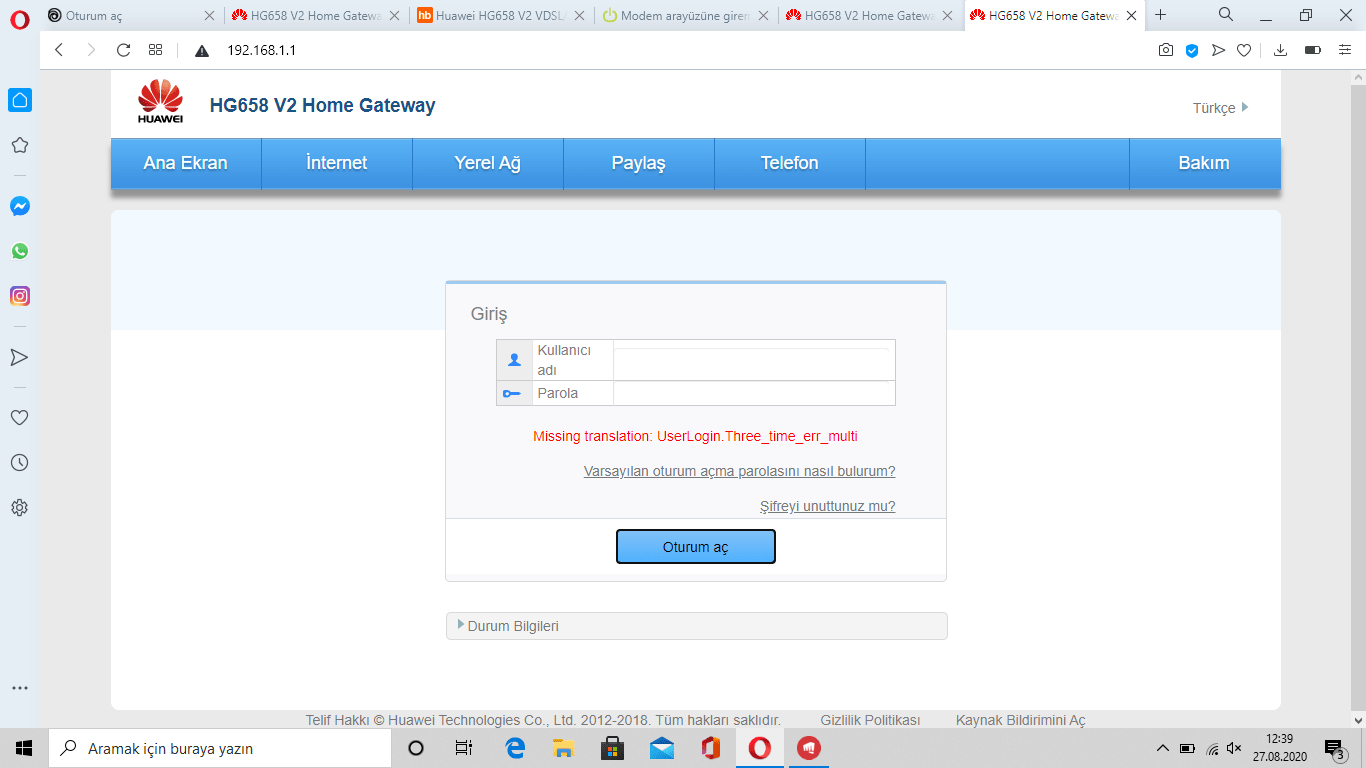Click the Windows search box

click(x=220, y=748)
